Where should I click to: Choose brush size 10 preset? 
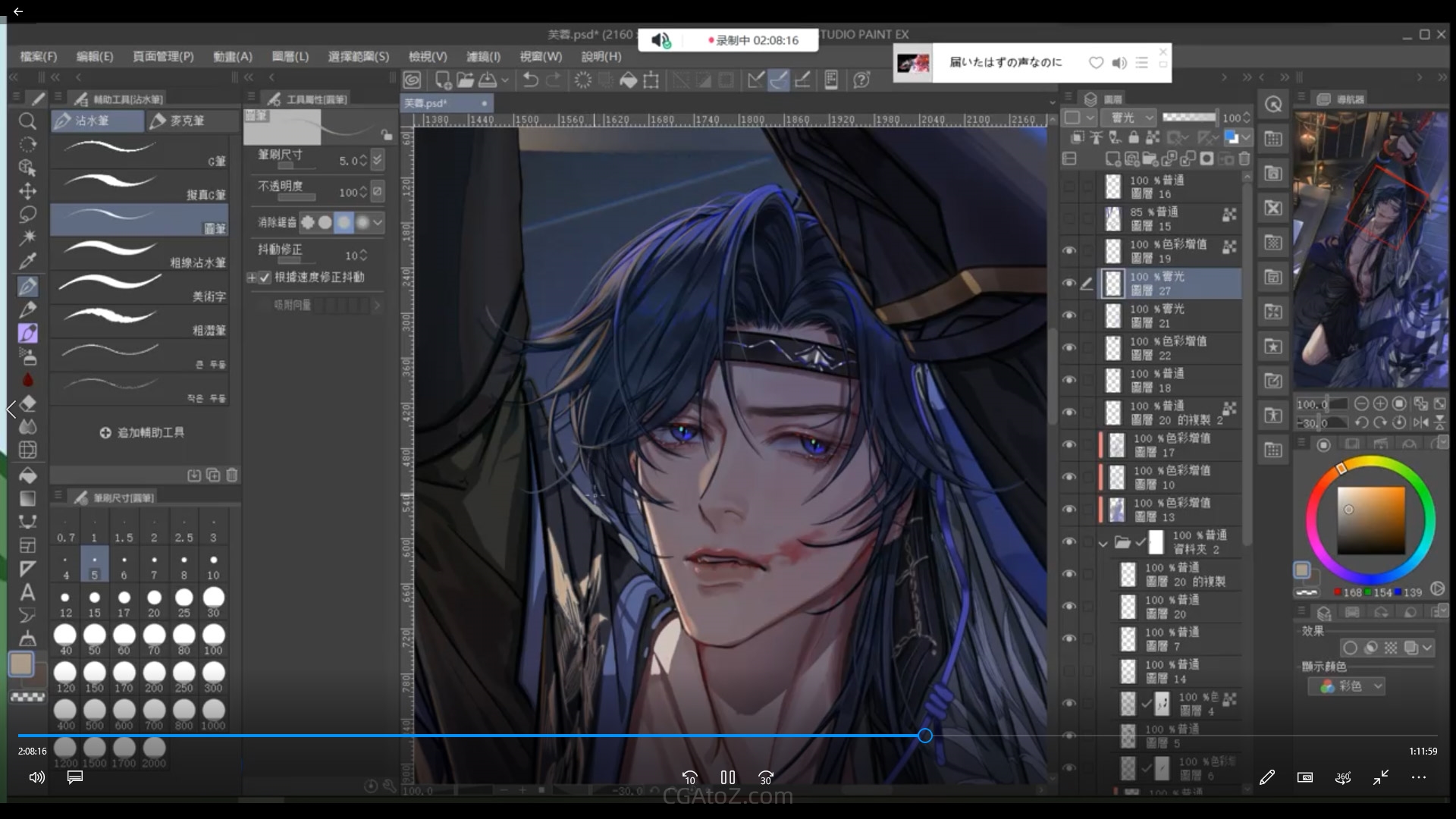213,566
